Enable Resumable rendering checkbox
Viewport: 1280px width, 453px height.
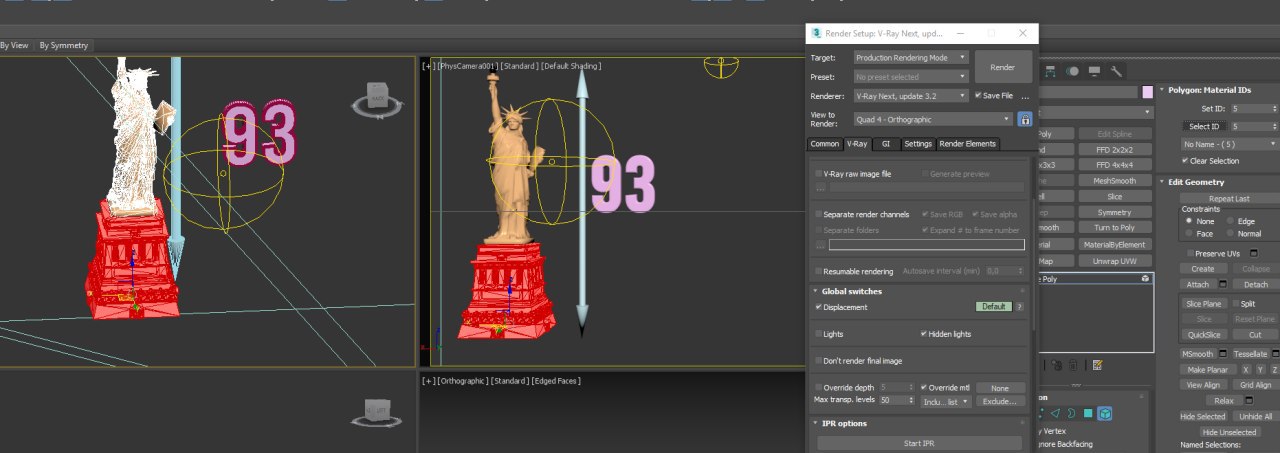(819, 271)
